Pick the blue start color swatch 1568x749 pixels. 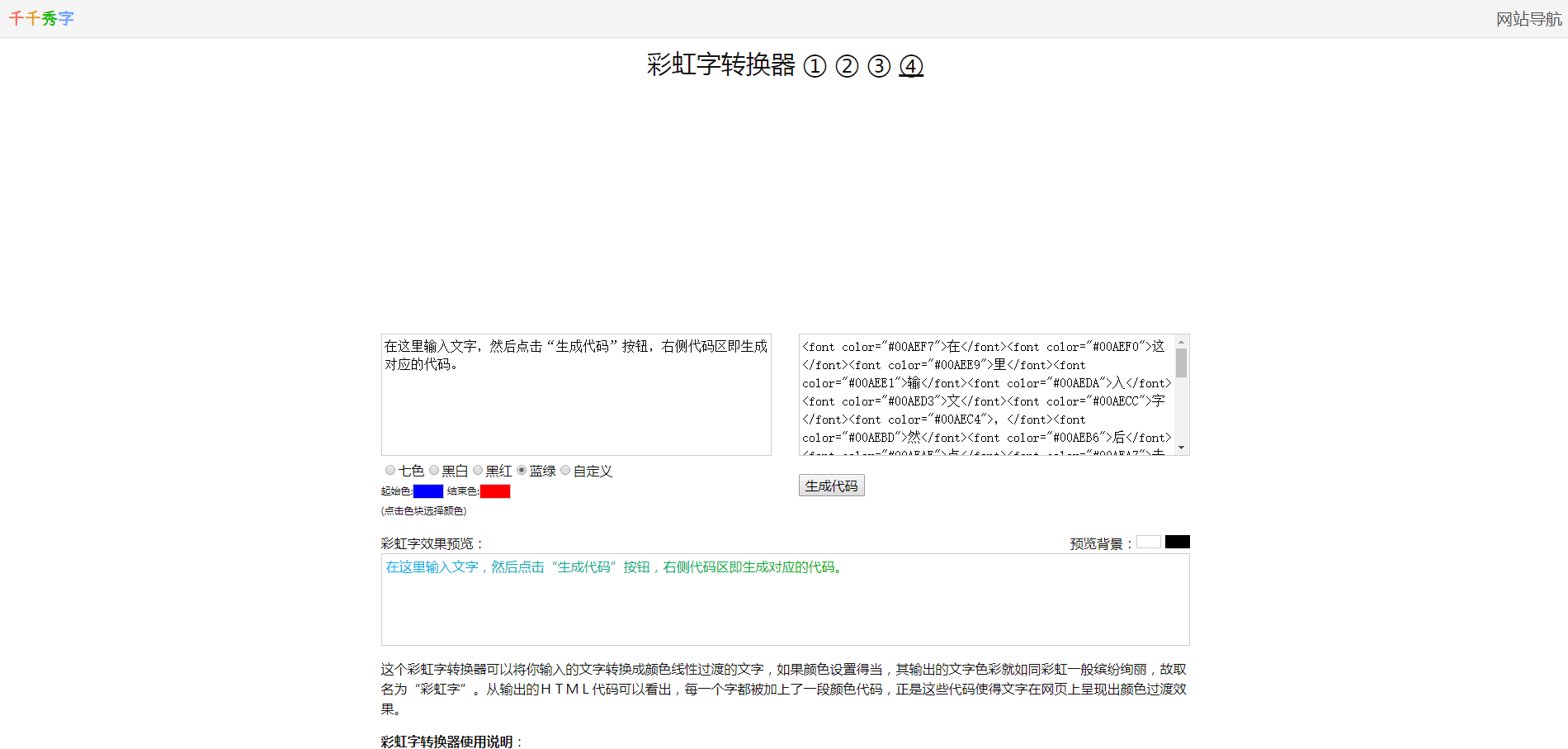point(428,491)
